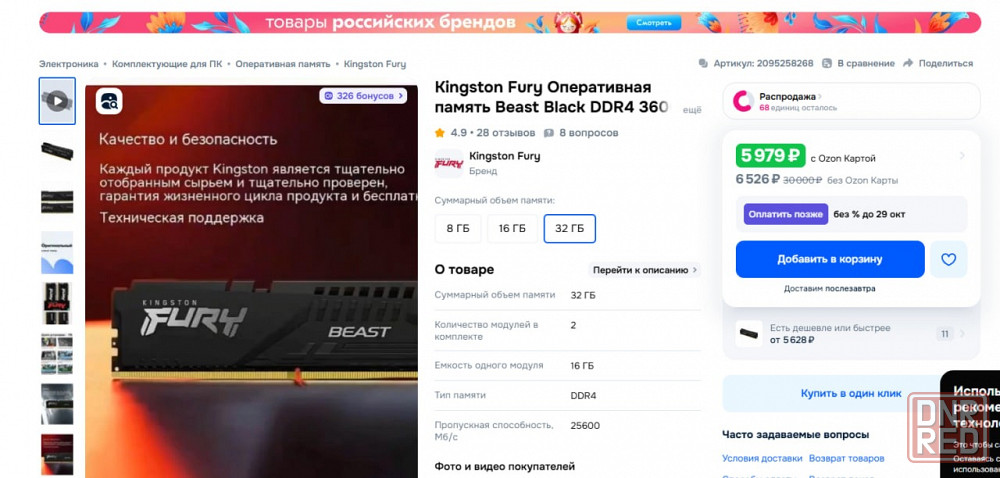Expand the full title with ещё
Viewport: 1000px width, 478px height.
tap(692, 110)
